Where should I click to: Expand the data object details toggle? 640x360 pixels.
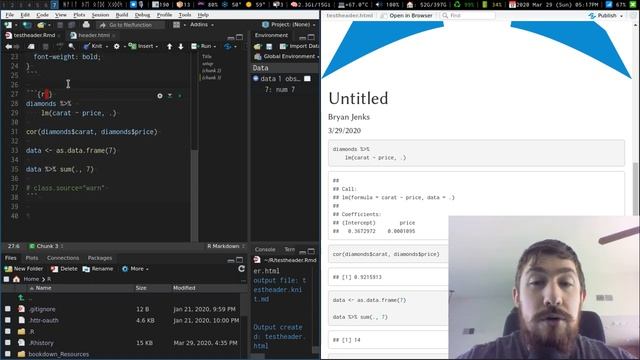256,78
